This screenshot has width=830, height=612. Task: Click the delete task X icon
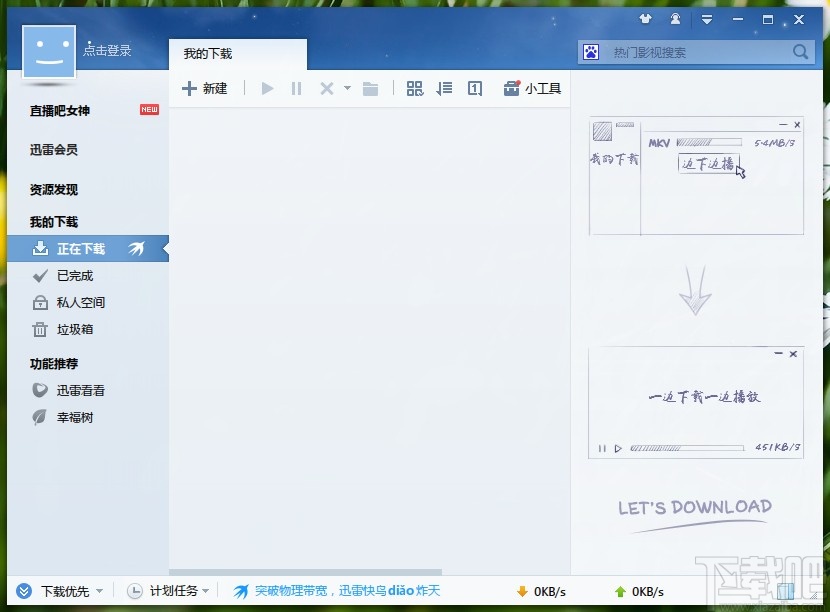point(327,88)
